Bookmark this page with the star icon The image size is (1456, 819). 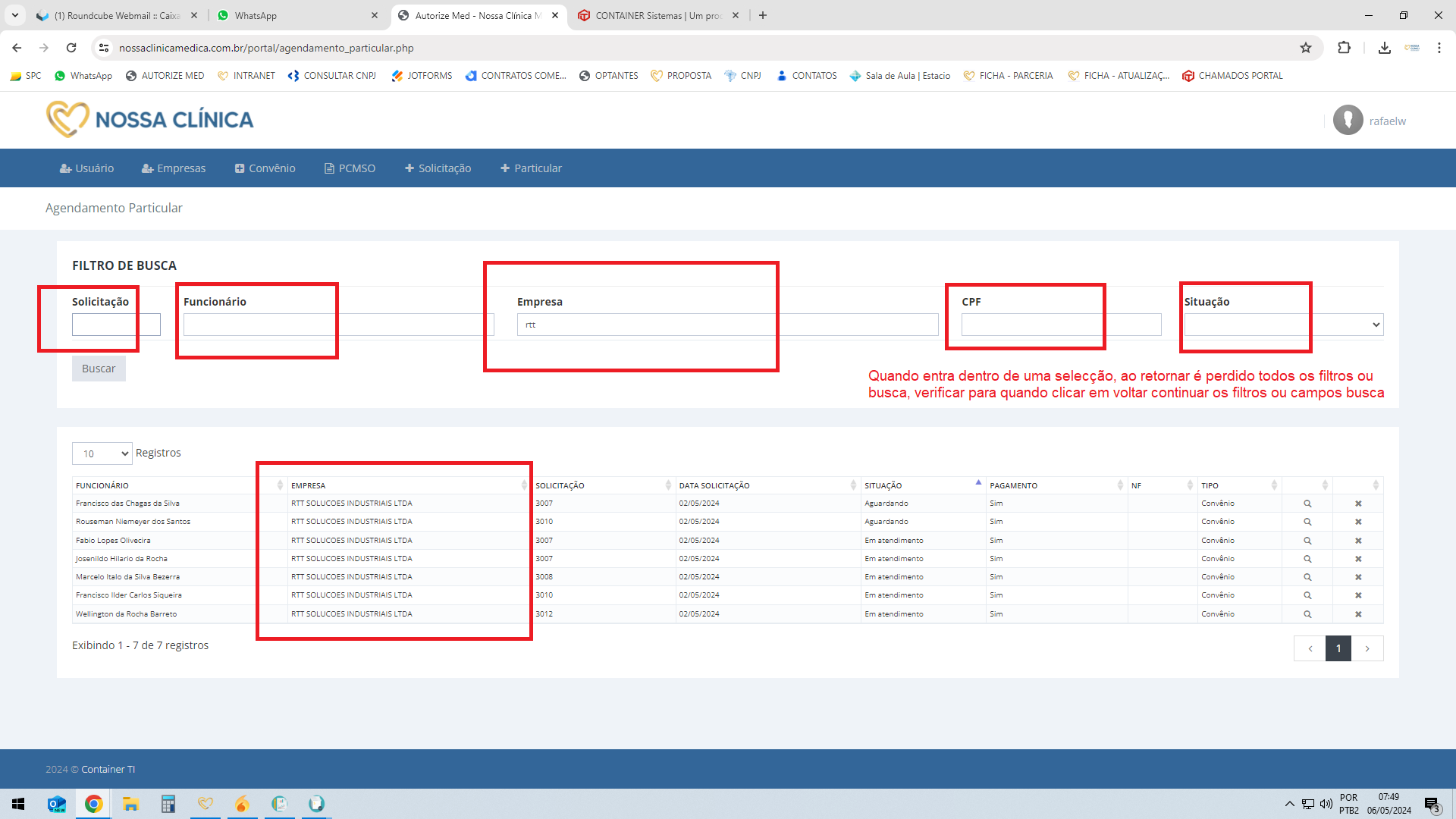pos(1306,48)
